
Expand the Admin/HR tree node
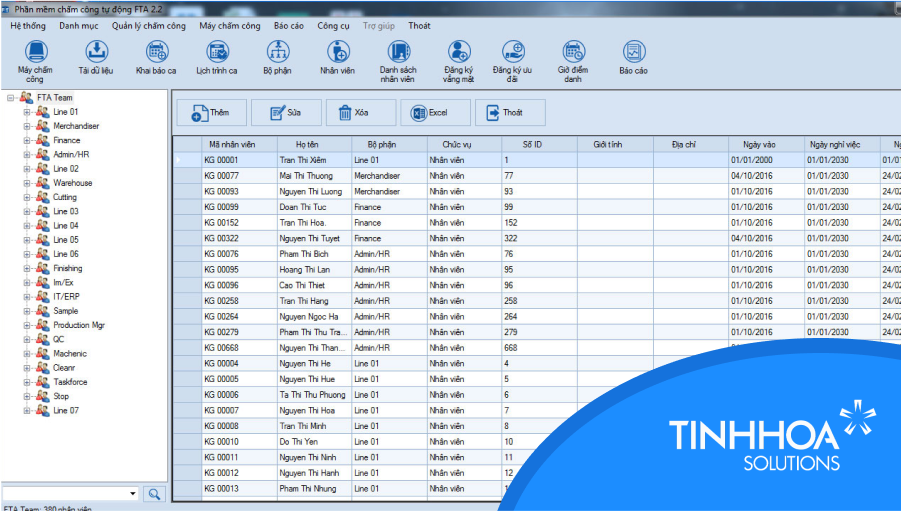click(x=27, y=155)
